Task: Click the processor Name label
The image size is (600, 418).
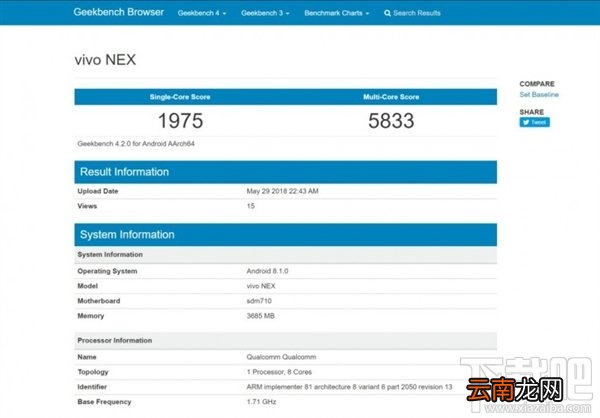Action: (87, 357)
